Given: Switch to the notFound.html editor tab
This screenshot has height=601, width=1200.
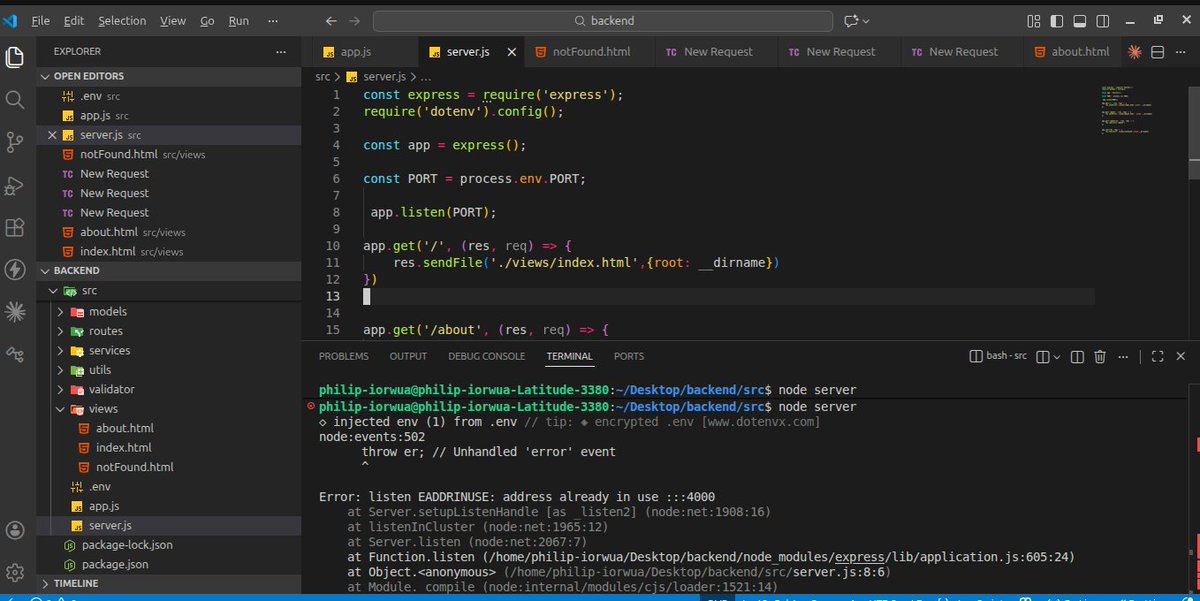Looking at the screenshot, I should click(x=588, y=52).
